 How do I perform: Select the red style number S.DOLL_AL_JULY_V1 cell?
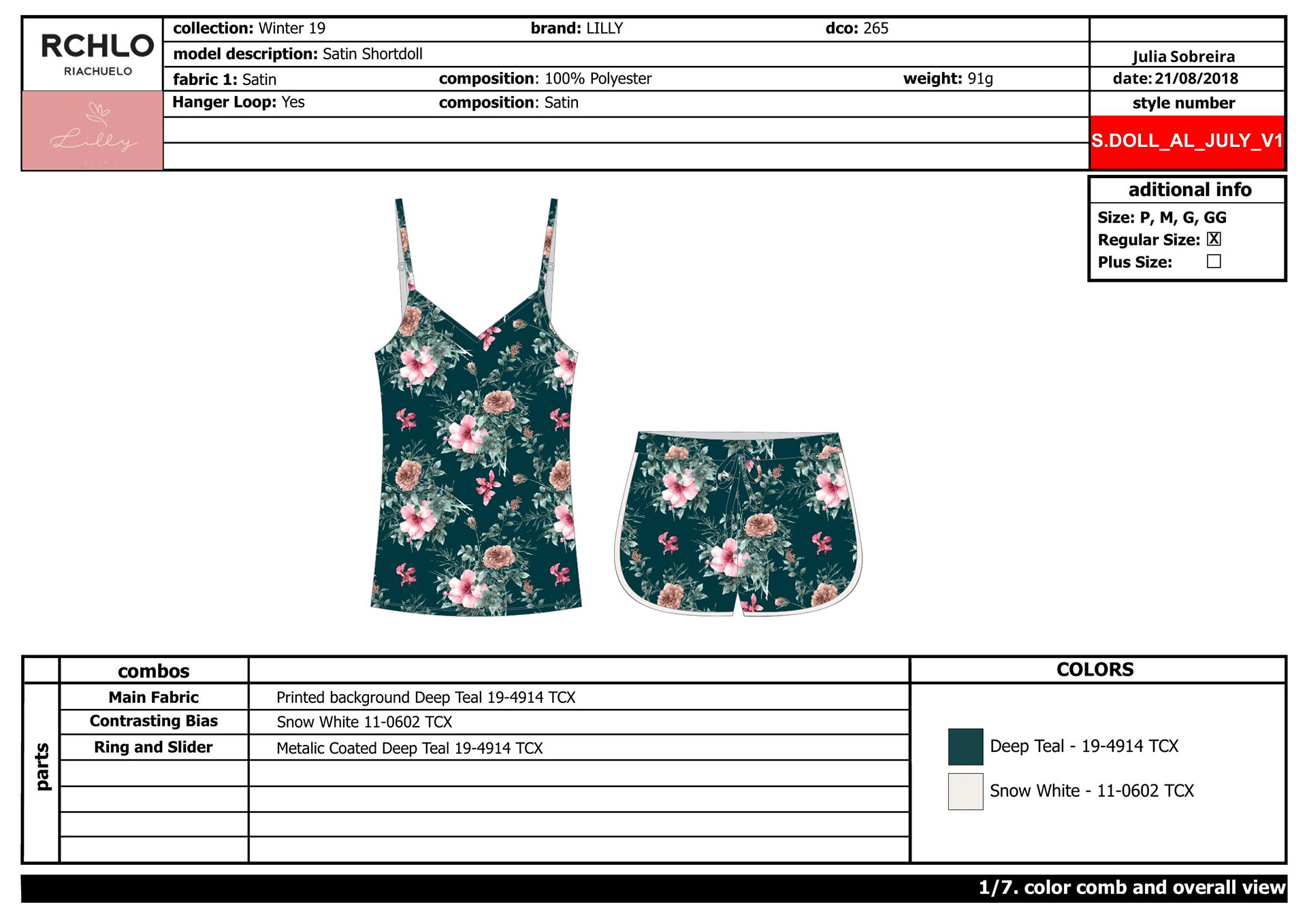pos(1187,142)
